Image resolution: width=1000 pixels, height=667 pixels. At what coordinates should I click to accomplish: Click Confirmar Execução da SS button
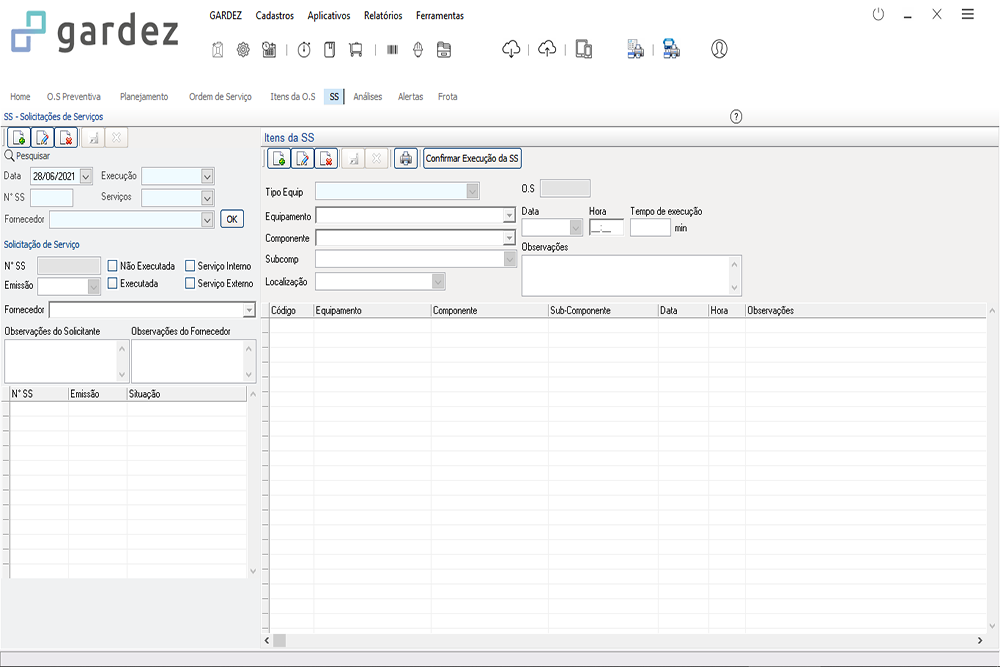[472, 158]
